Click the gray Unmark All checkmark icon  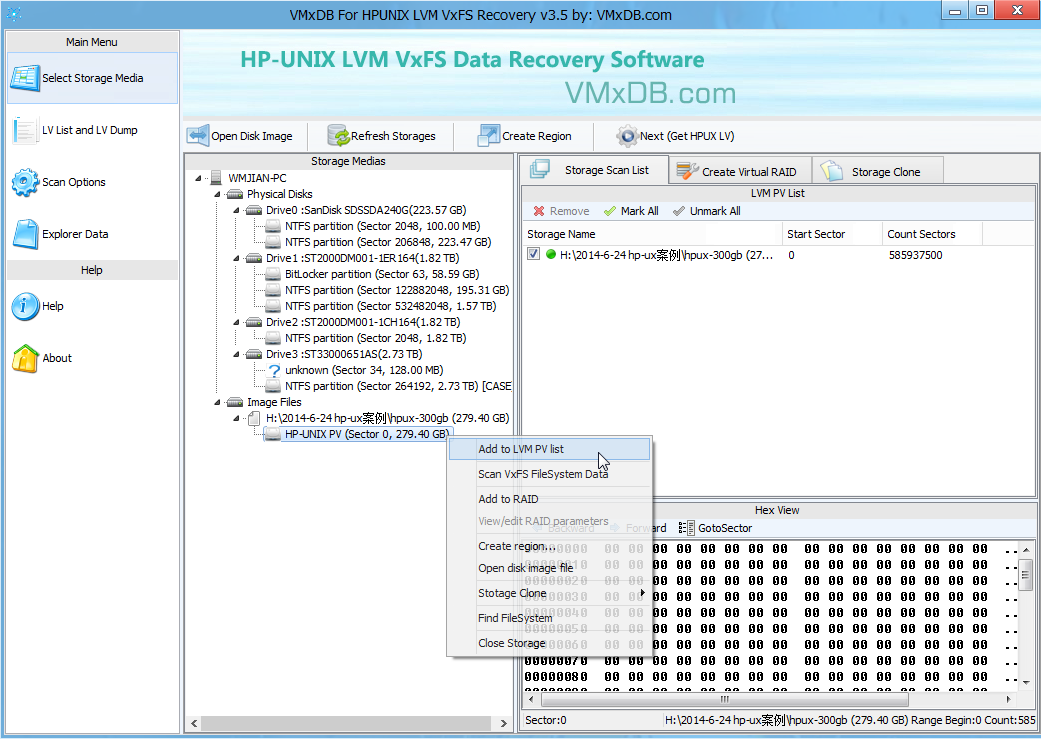(x=679, y=211)
